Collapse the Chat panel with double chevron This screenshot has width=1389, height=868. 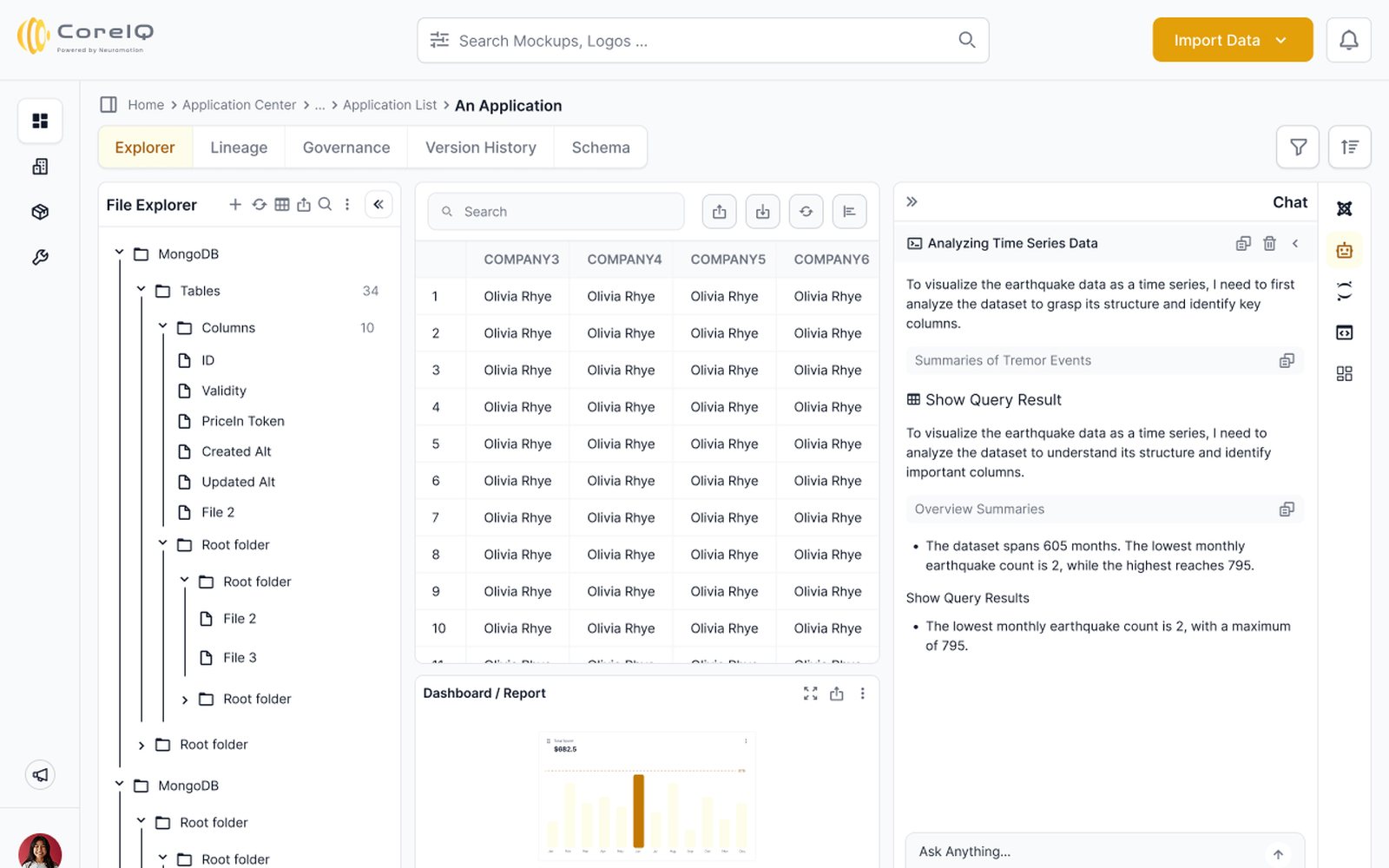pyautogui.click(x=912, y=201)
